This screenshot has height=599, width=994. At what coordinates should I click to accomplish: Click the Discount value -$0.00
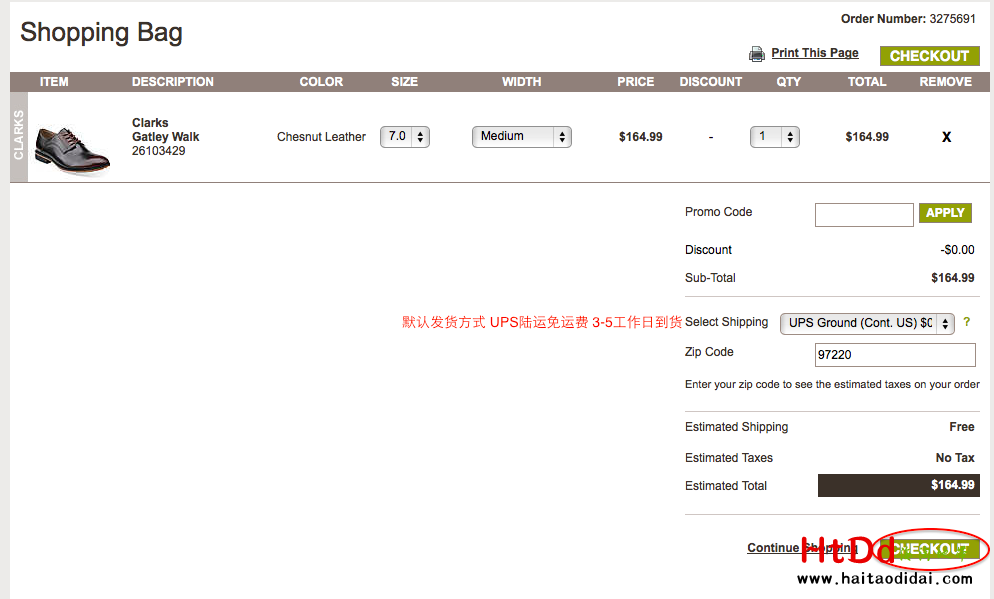click(957, 250)
